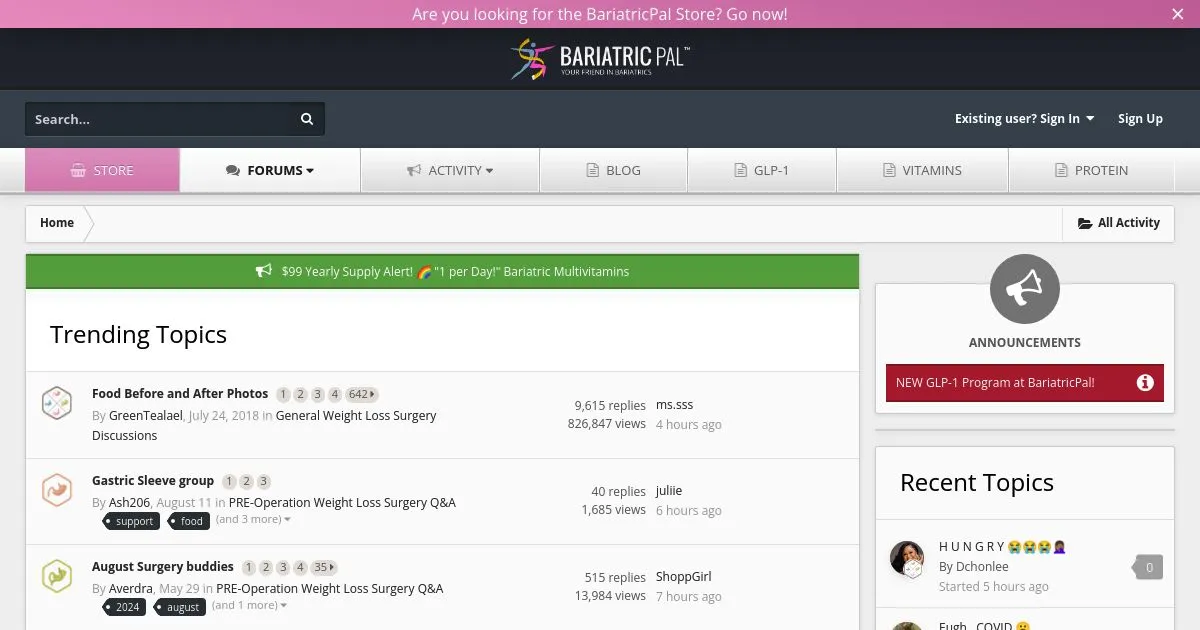This screenshot has width=1200, height=630.
Task: Open Food Before and After Photos topic
Action: pyautogui.click(x=180, y=394)
